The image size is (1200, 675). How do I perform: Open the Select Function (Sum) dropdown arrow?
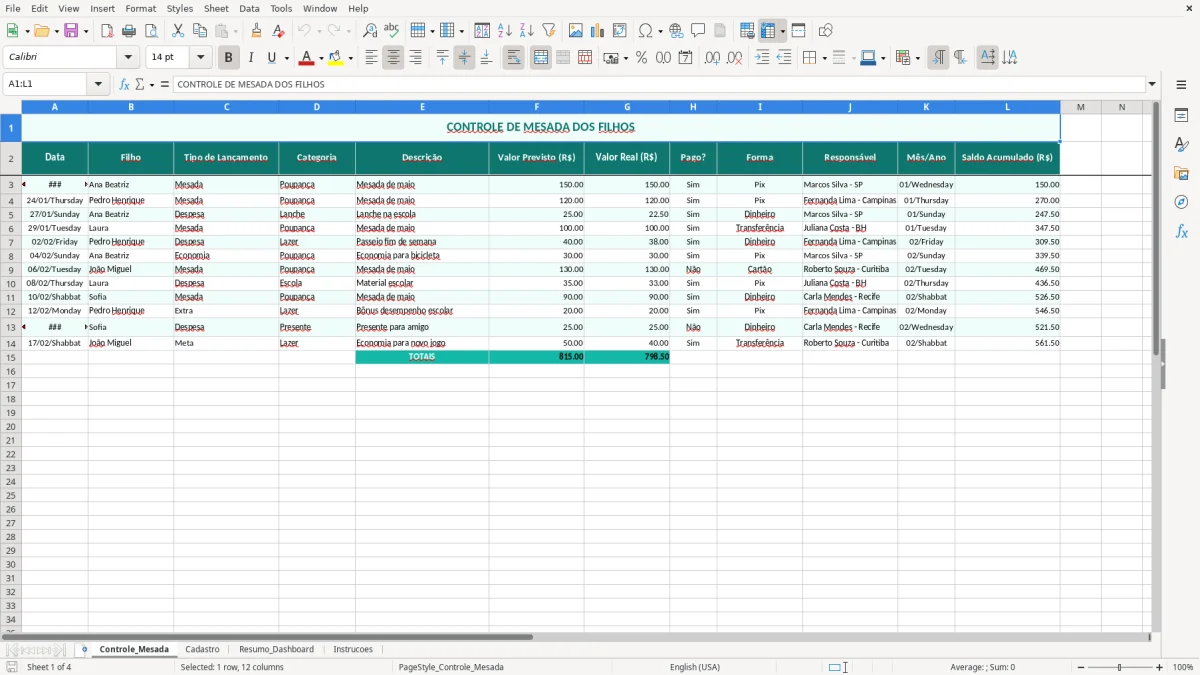[x=152, y=84]
